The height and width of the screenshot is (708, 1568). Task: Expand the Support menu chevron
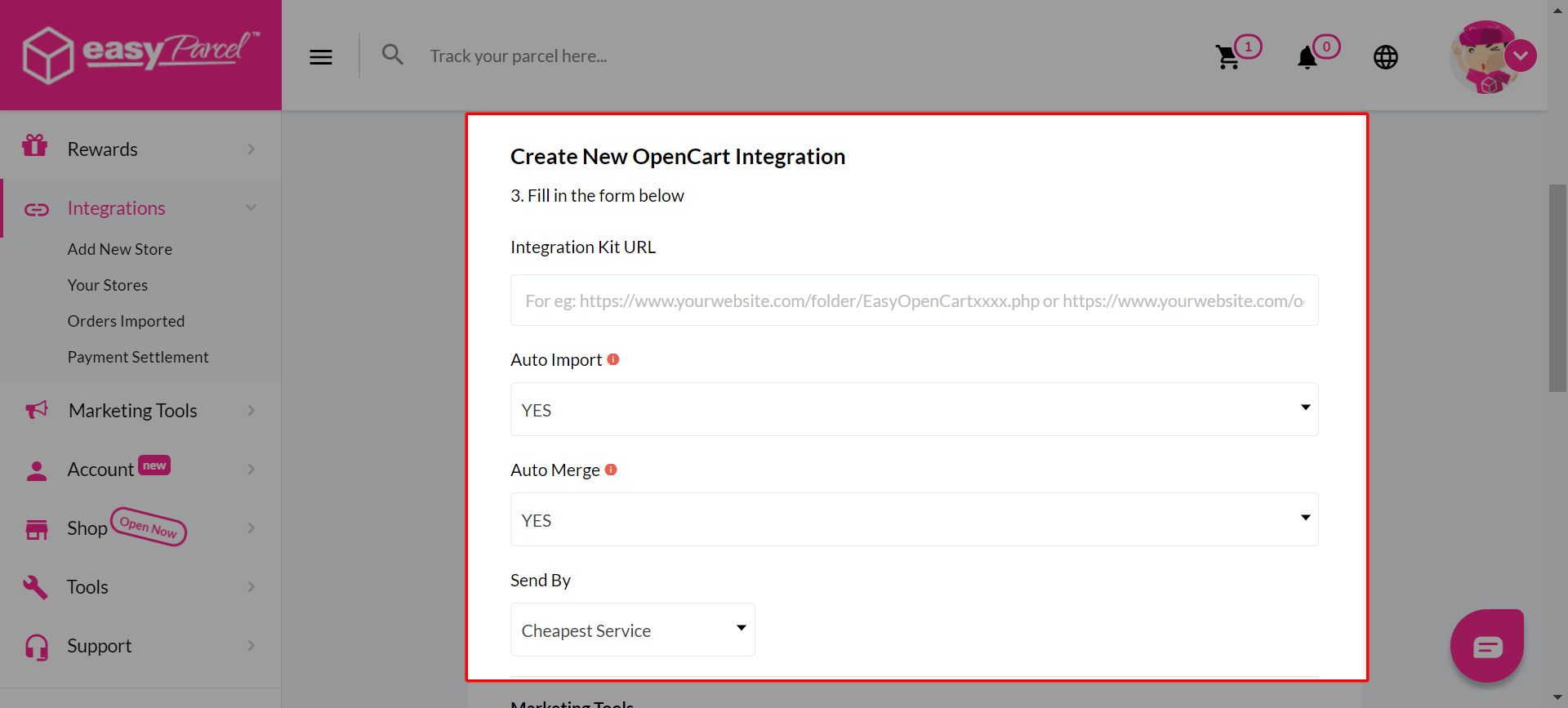[252, 645]
